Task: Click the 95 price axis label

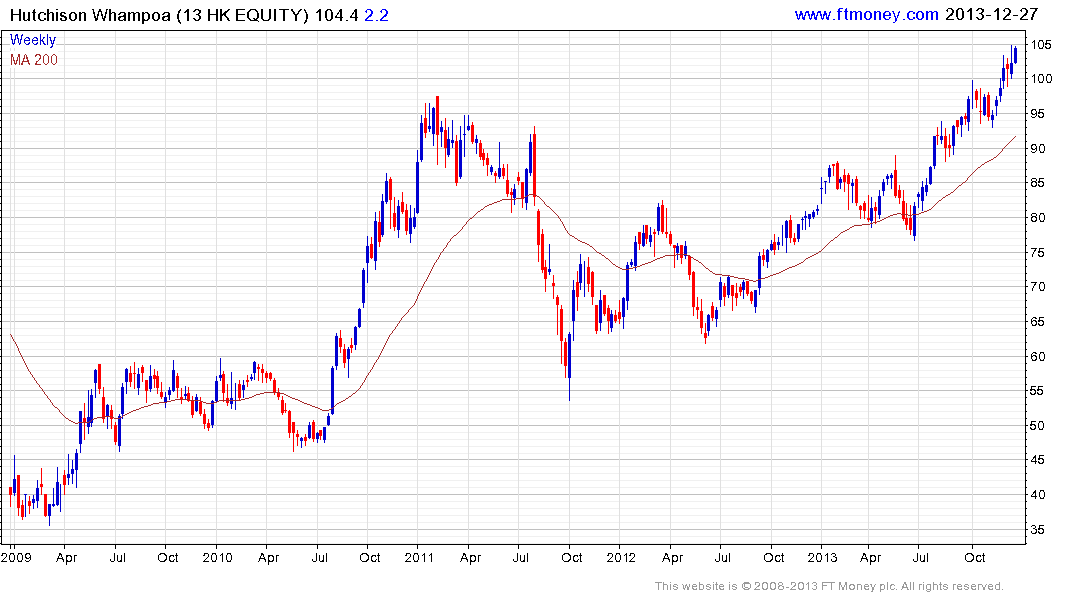Action: click(1038, 114)
